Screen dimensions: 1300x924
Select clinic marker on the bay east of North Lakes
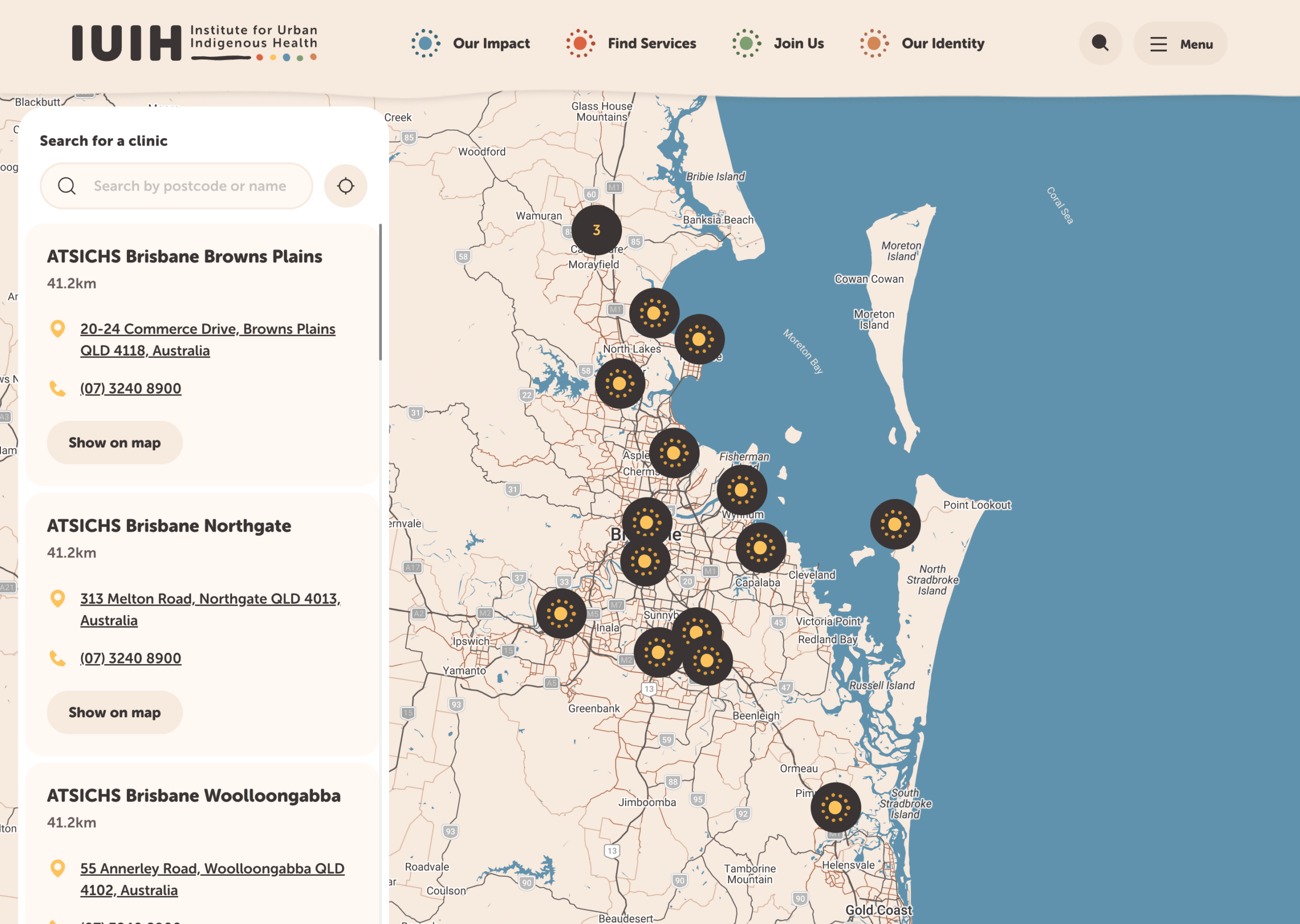[x=699, y=339]
